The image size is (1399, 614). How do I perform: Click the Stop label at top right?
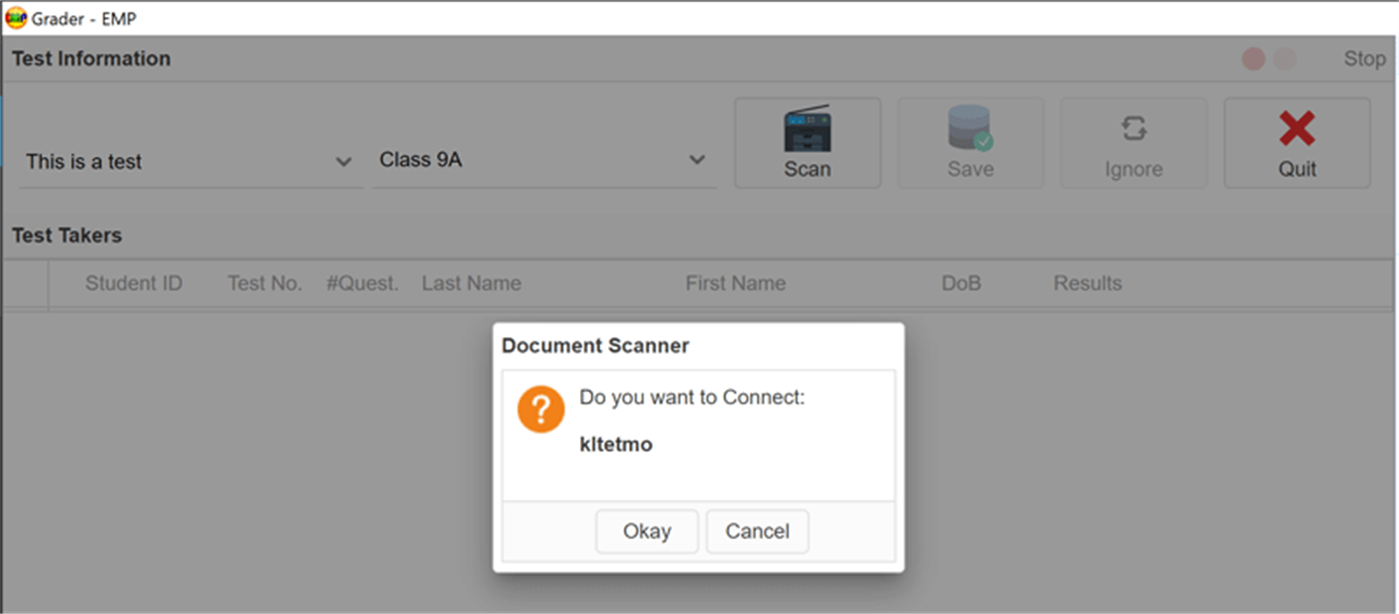1364,59
